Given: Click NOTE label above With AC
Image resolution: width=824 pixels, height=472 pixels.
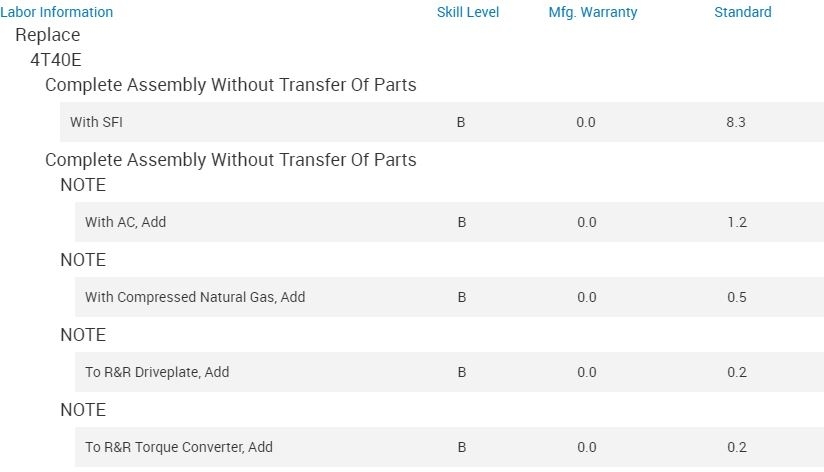Looking at the screenshot, I should point(83,185).
